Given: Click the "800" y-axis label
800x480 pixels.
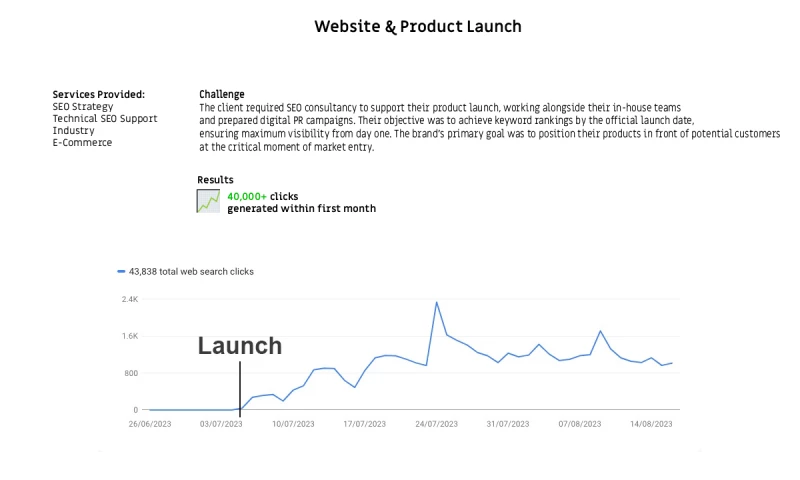Looking at the screenshot, I should coord(131,373).
